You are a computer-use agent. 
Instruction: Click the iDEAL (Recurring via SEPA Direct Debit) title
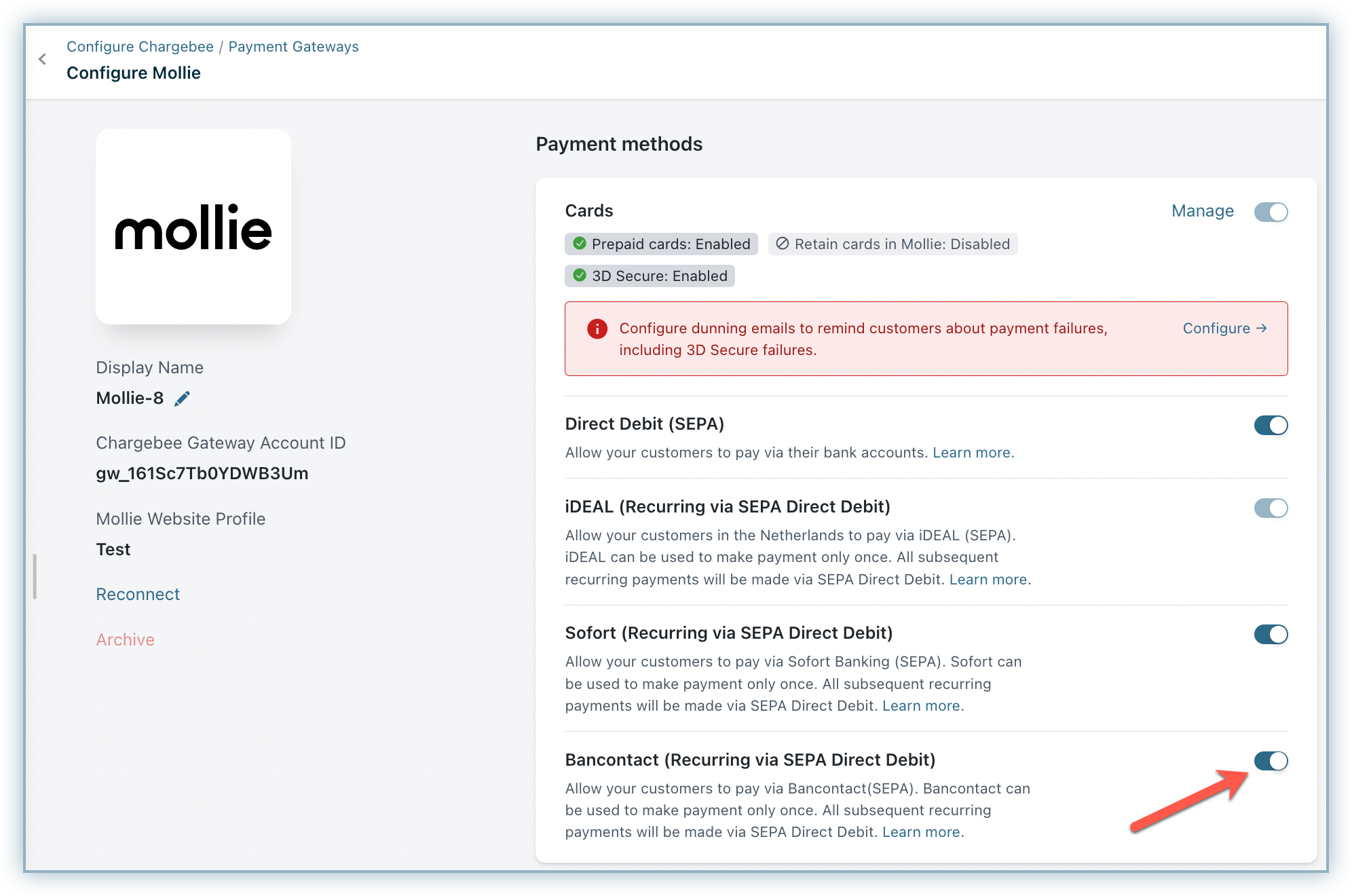(x=728, y=507)
